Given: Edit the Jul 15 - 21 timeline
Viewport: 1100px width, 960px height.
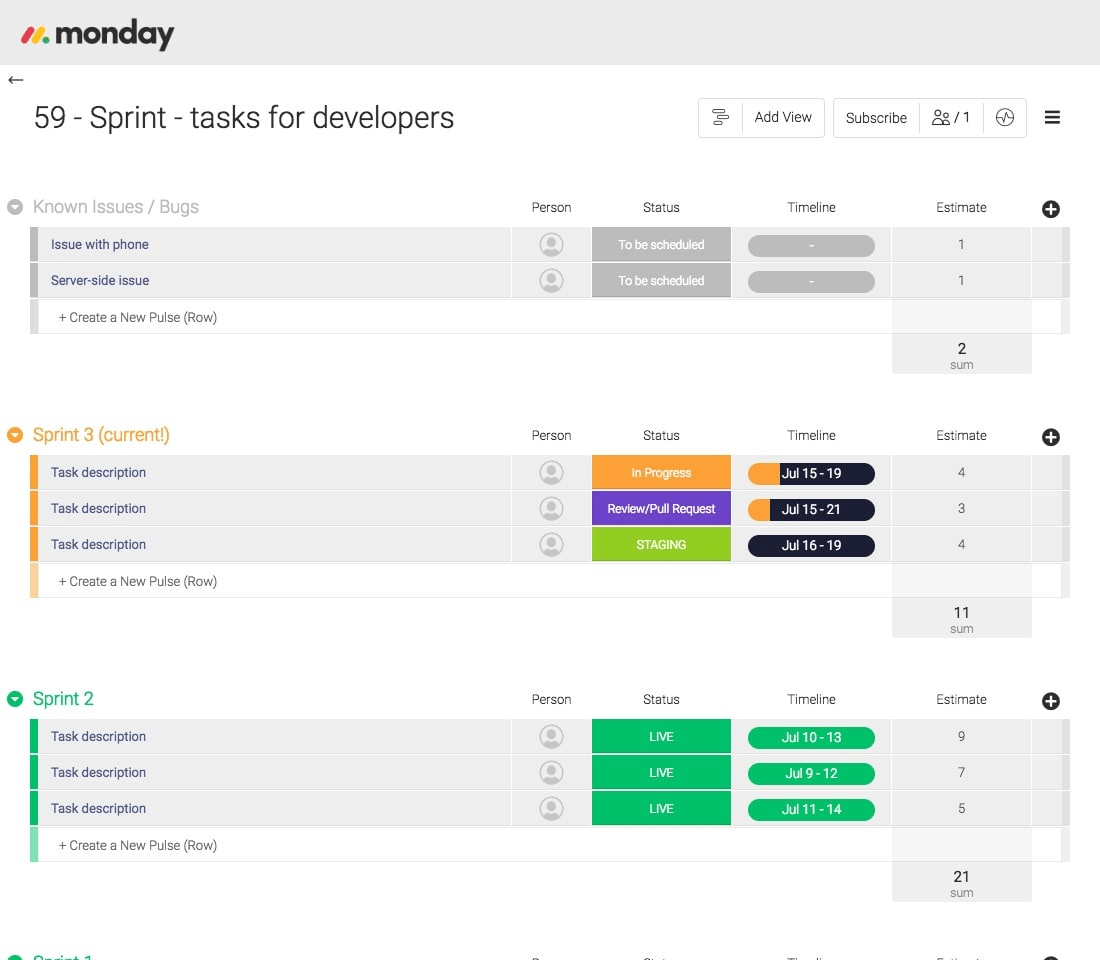Looking at the screenshot, I should (x=811, y=509).
